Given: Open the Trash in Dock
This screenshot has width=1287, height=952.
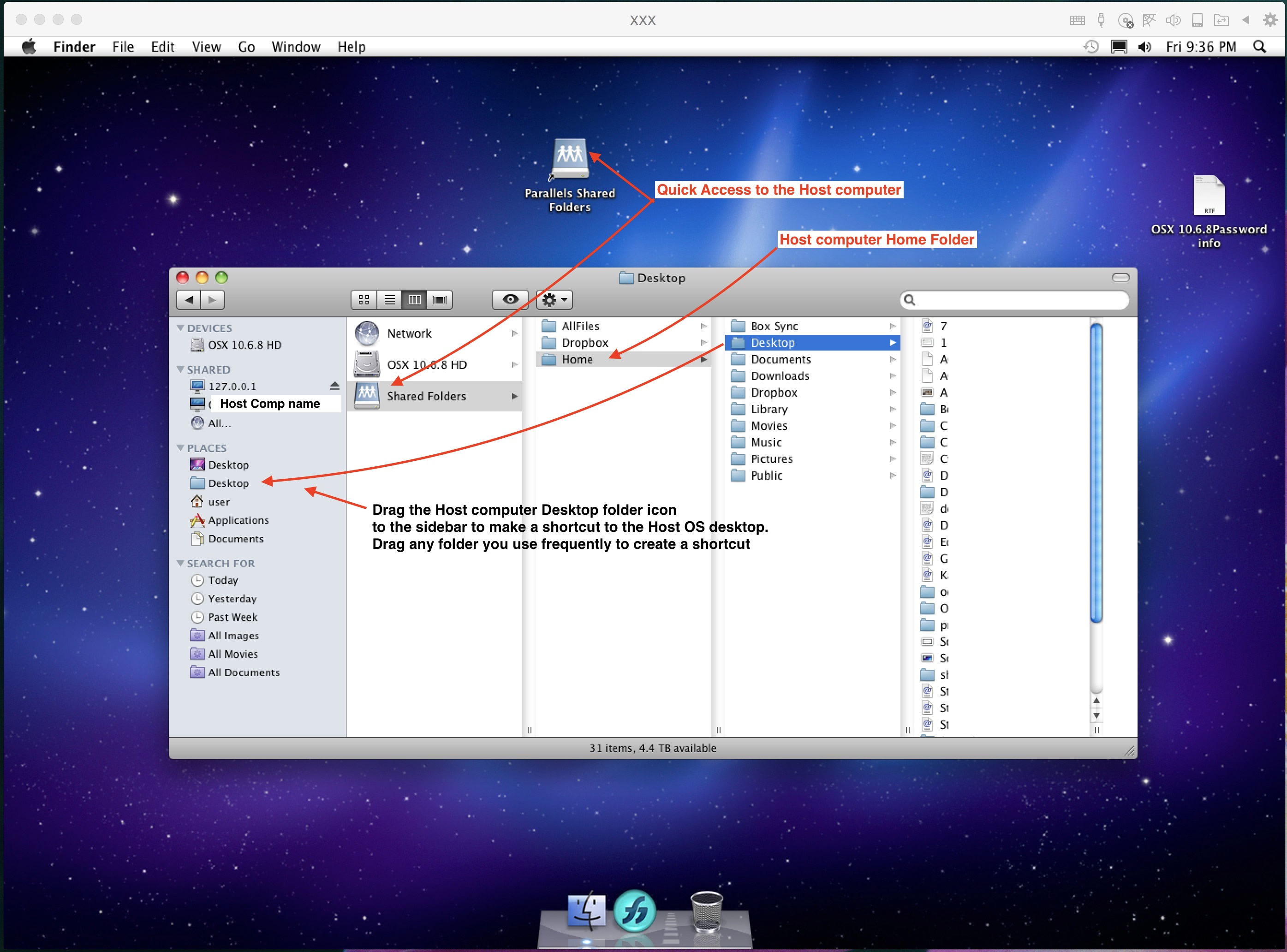Looking at the screenshot, I should click(x=706, y=912).
